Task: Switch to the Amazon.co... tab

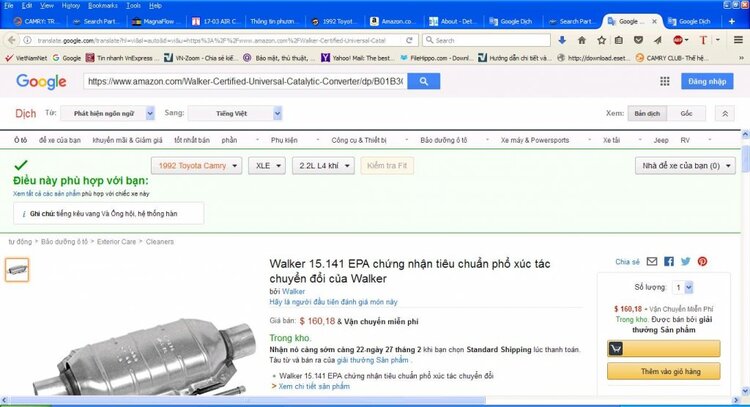Action: (x=393, y=22)
